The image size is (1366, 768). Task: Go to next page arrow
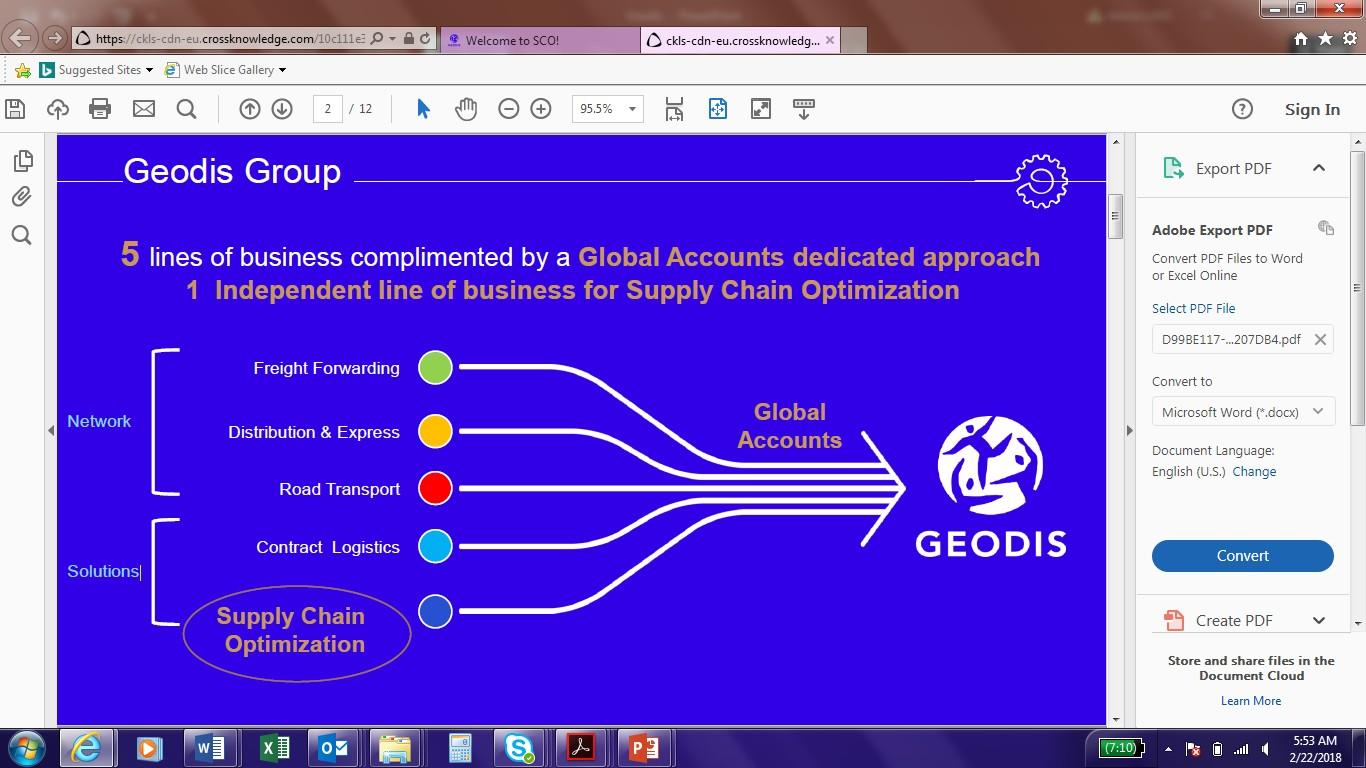(x=282, y=109)
